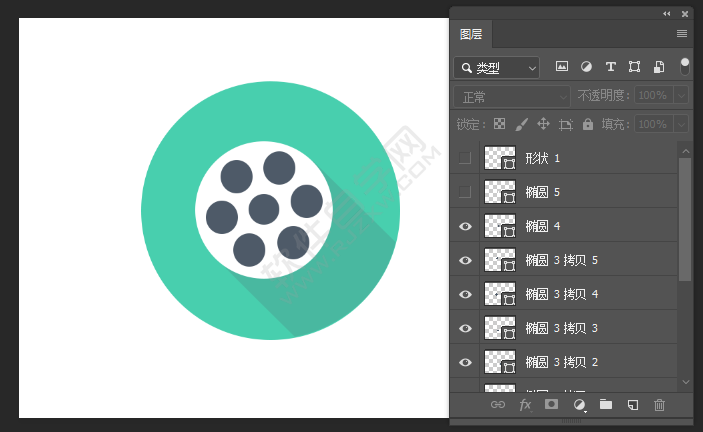The height and width of the screenshot is (432, 703).
Task: Select the 椭圆 5 layer thumbnail
Action: [x=500, y=192]
